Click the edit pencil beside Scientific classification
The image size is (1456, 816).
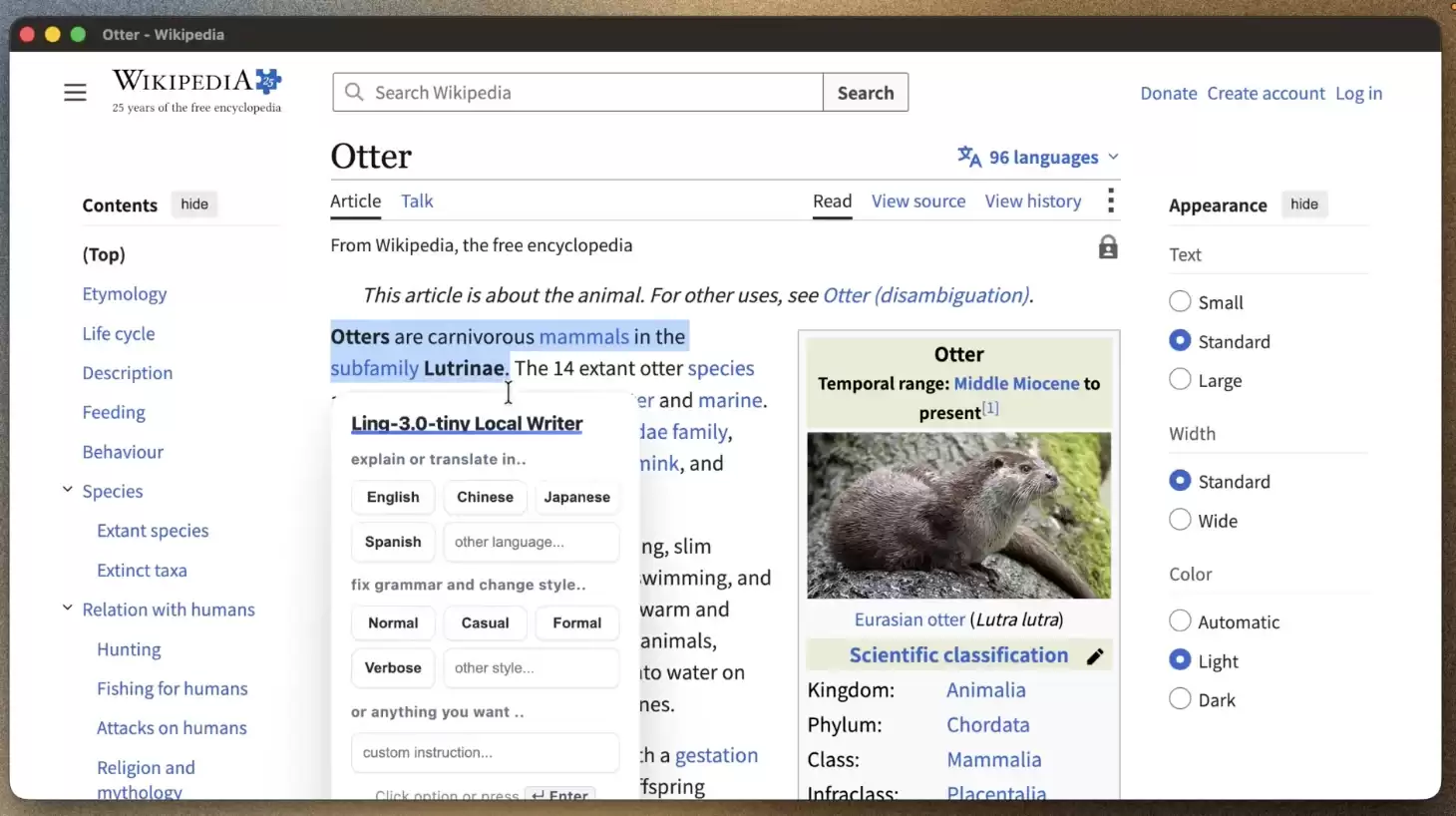1095,656
